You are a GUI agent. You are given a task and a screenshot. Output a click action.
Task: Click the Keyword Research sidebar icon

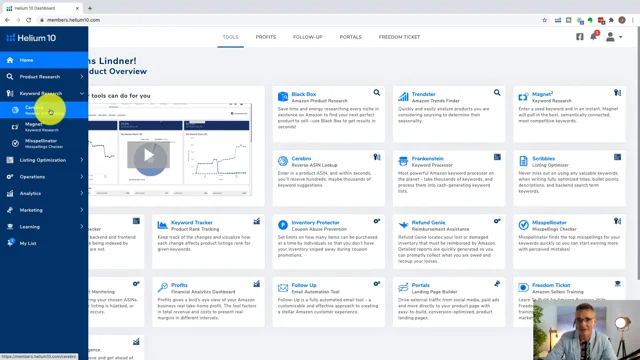coord(10,93)
